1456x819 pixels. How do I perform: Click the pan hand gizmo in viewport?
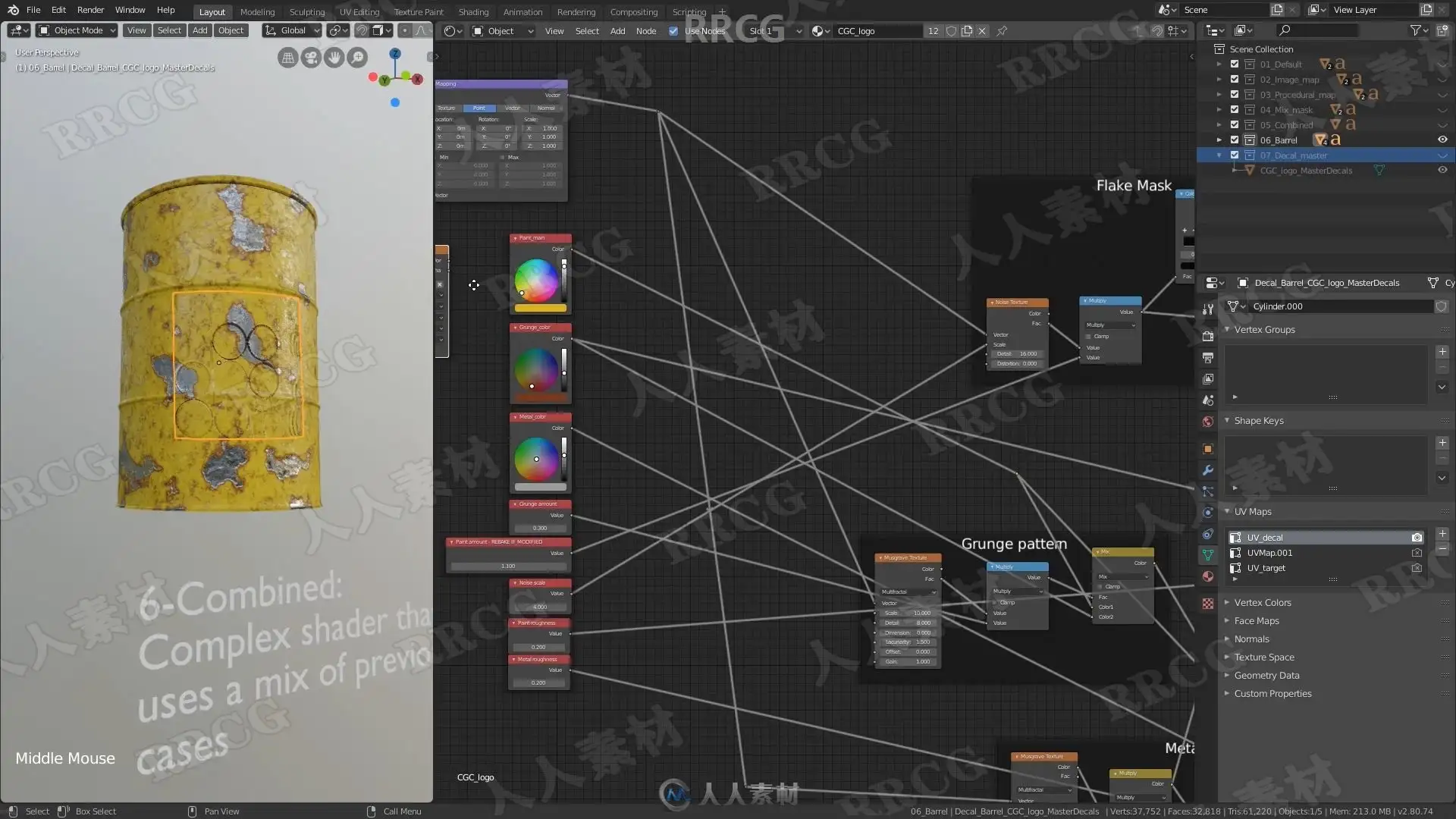tap(334, 58)
